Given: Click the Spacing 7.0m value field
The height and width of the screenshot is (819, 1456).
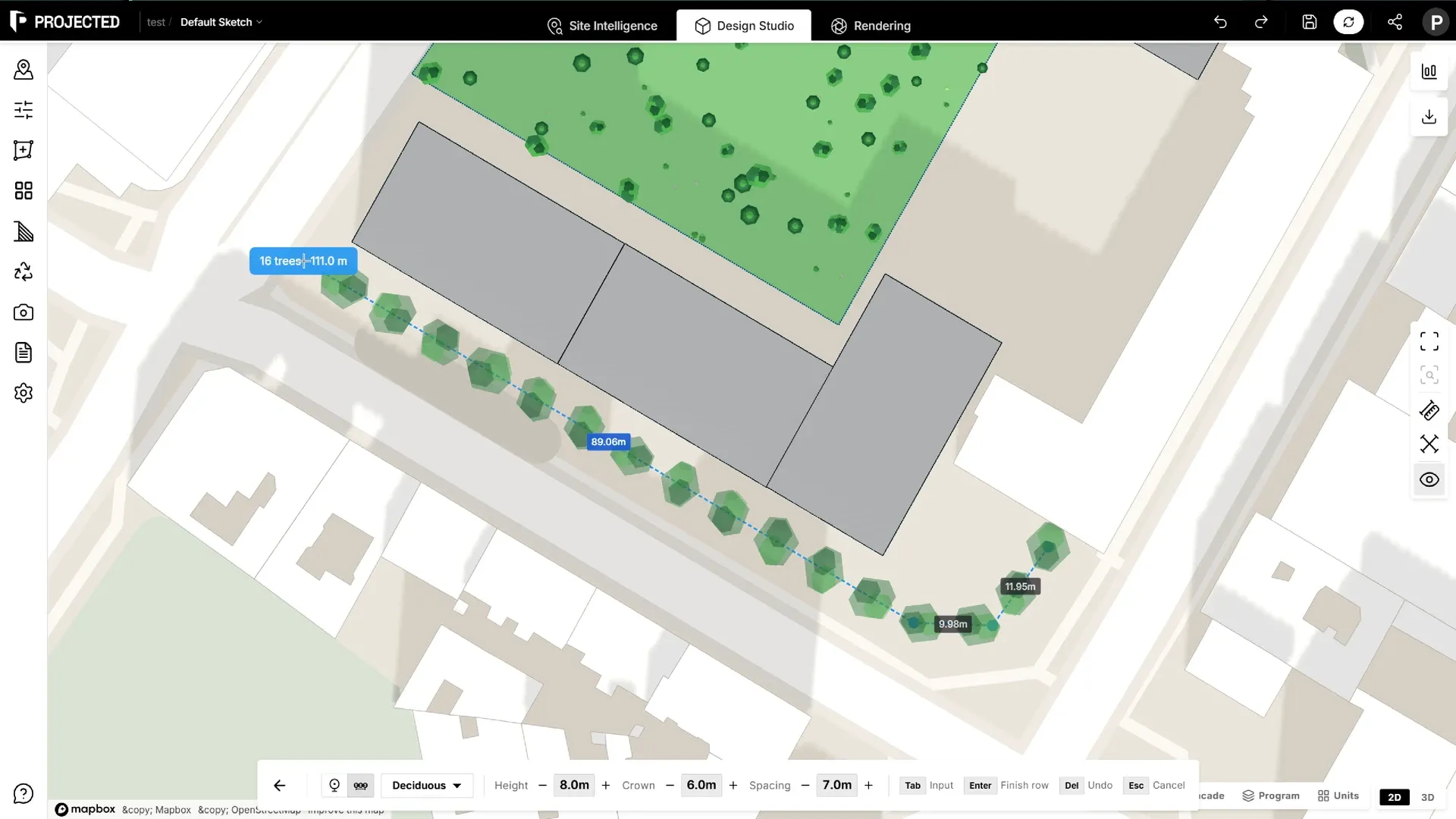Looking at the screenshot, I should 837,785.
